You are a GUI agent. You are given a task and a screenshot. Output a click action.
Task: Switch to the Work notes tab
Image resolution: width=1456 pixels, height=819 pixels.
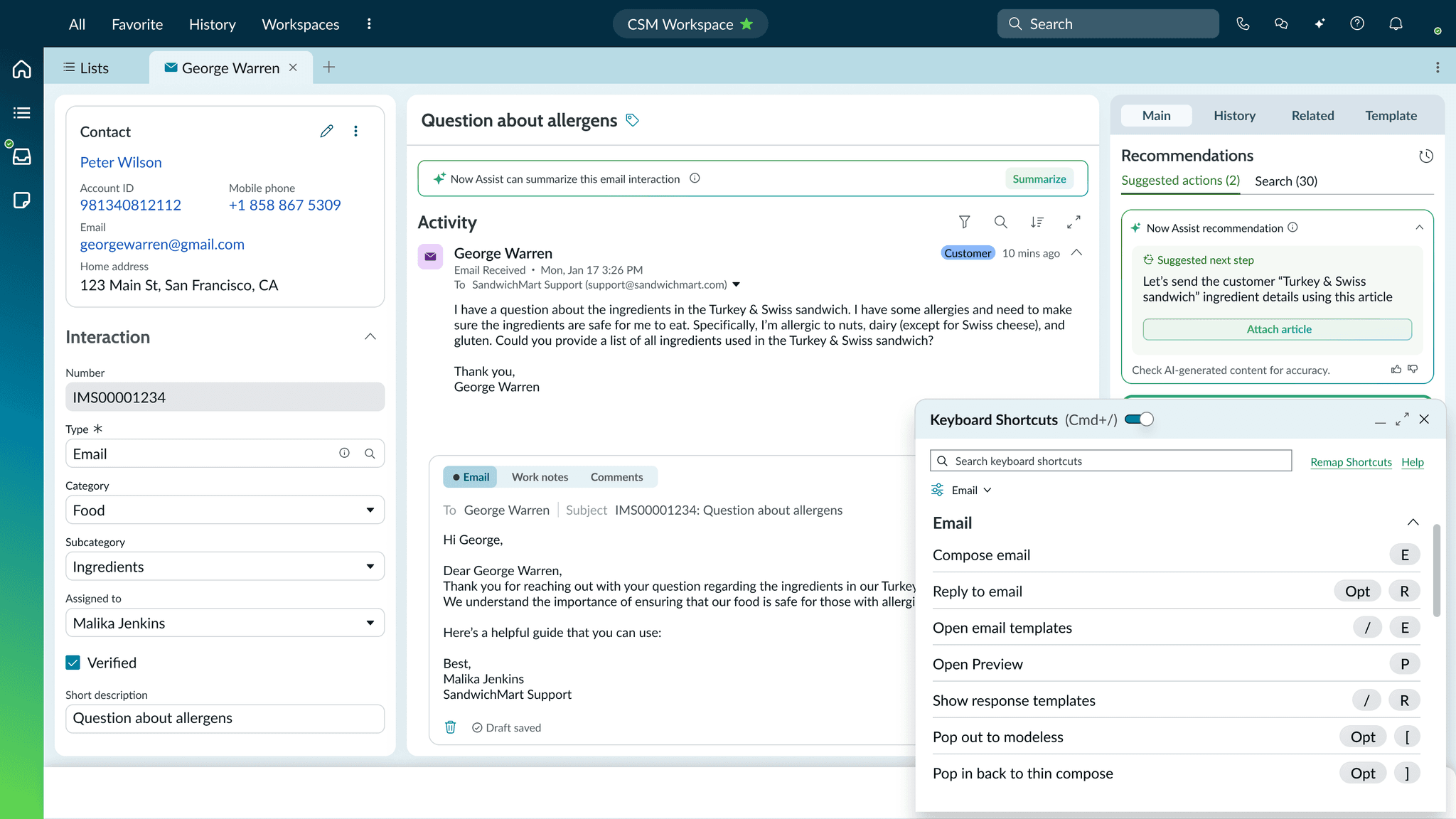click(540, 477)
